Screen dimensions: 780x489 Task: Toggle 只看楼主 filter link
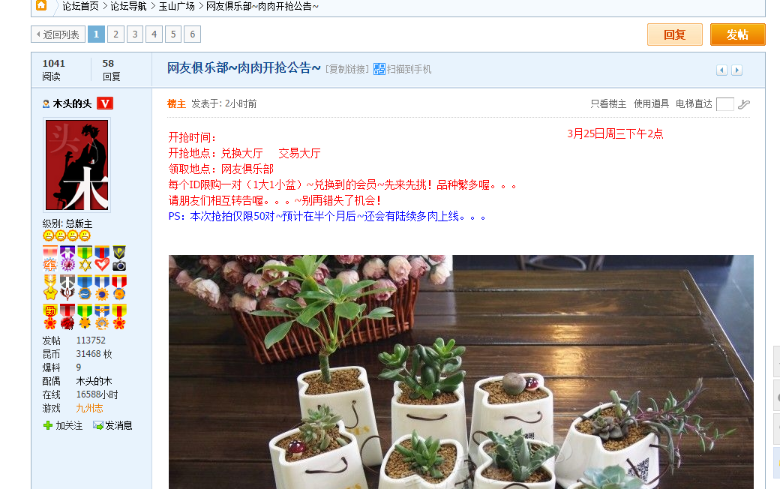pos(608,103)
